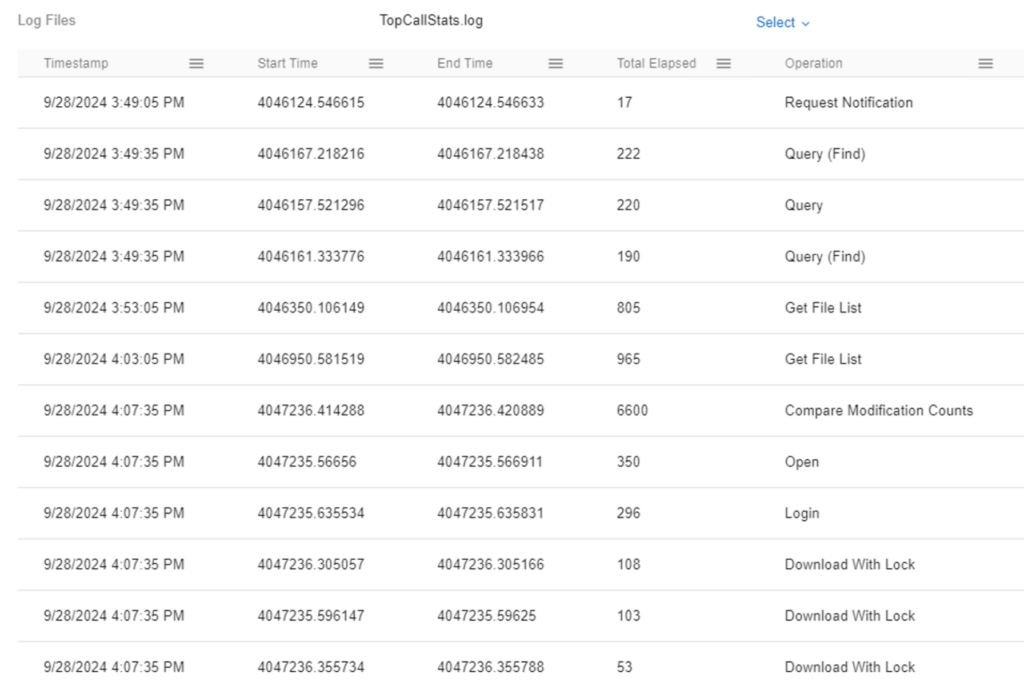Click start time 4047236.305057

(x=311, y=565)
